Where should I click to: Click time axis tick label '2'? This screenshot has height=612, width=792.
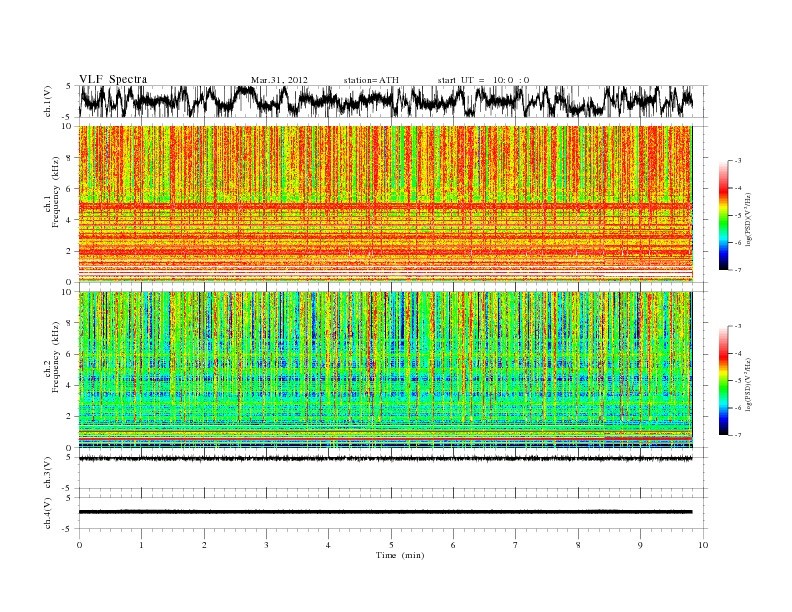[x=204, y=545]
